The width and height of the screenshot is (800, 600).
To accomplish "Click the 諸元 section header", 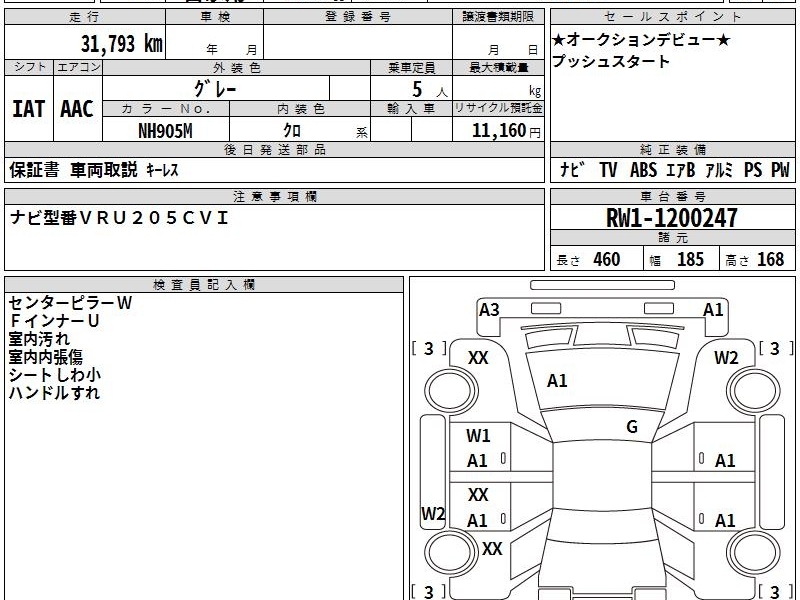I will (x=672, y=238).
